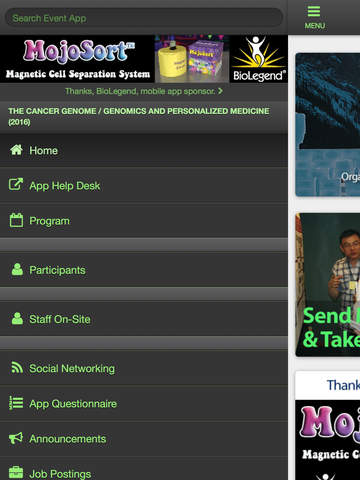Click the Cancer Genome conference title link

139,116
